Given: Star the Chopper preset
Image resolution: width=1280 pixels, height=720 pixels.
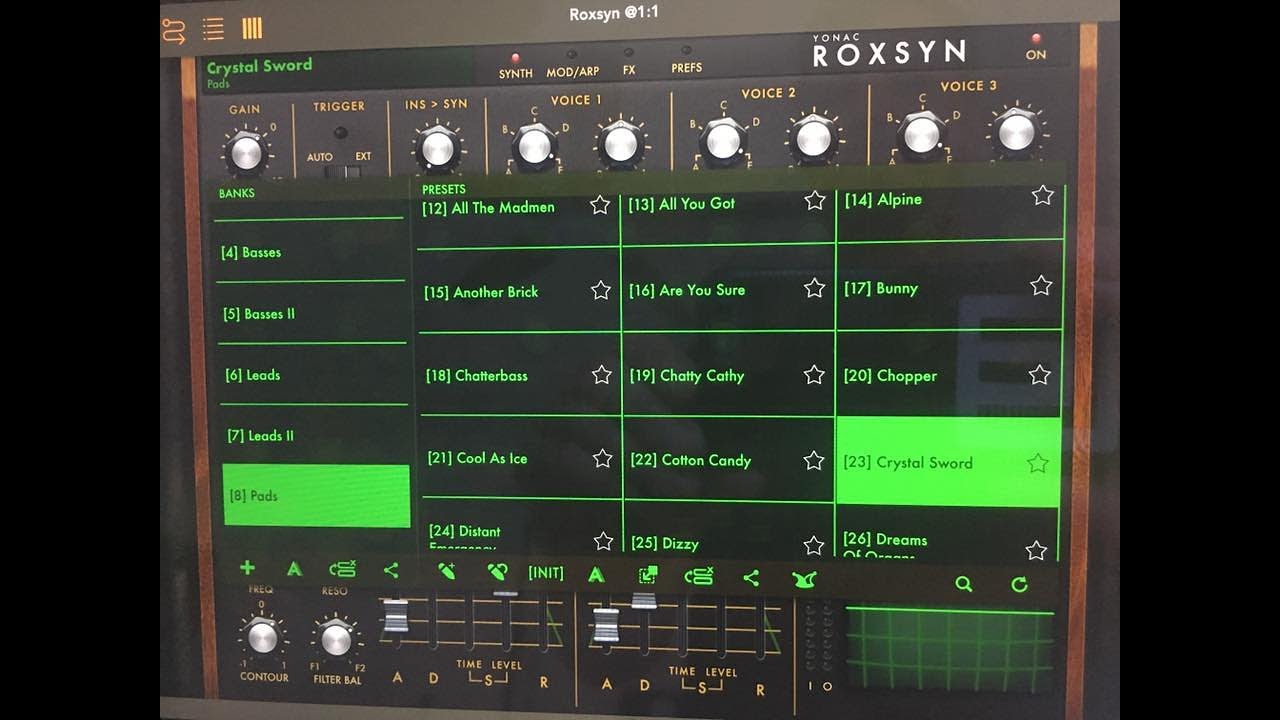Looking at the screenshot, I should click(x=1040, y=375).
